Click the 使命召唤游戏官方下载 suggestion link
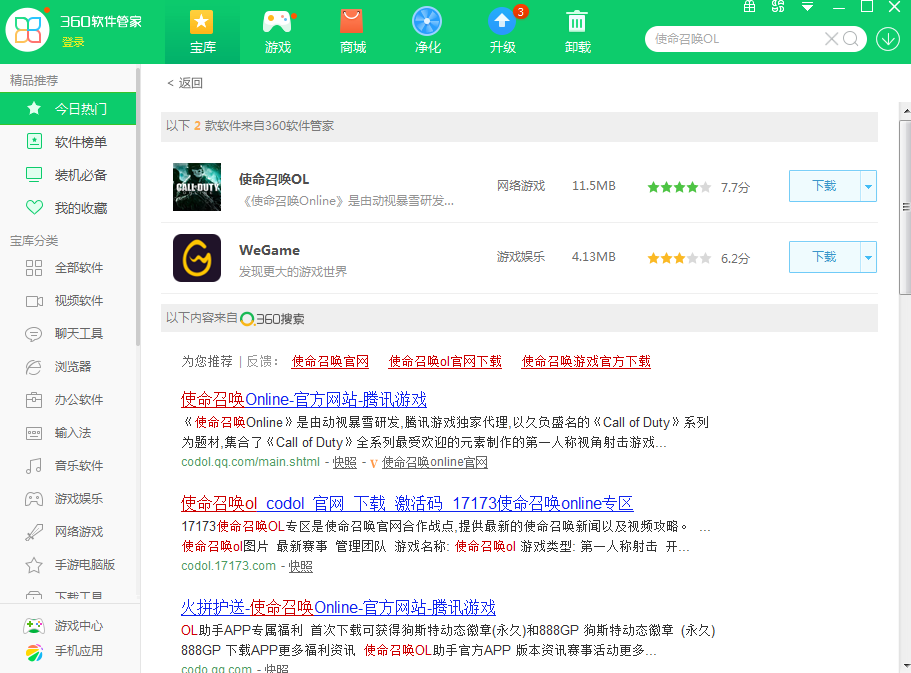This screenshot has height=673, width=911. click(x=586, y=361)
